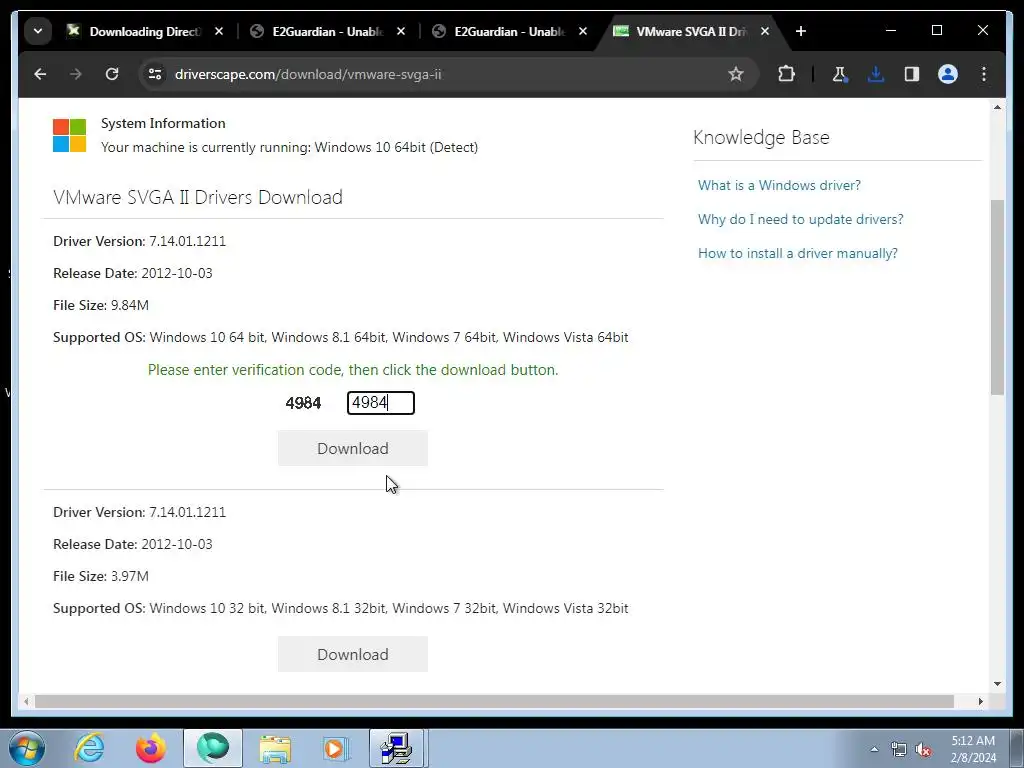Close the VMware SVGA II tab

tap(765, 31)
